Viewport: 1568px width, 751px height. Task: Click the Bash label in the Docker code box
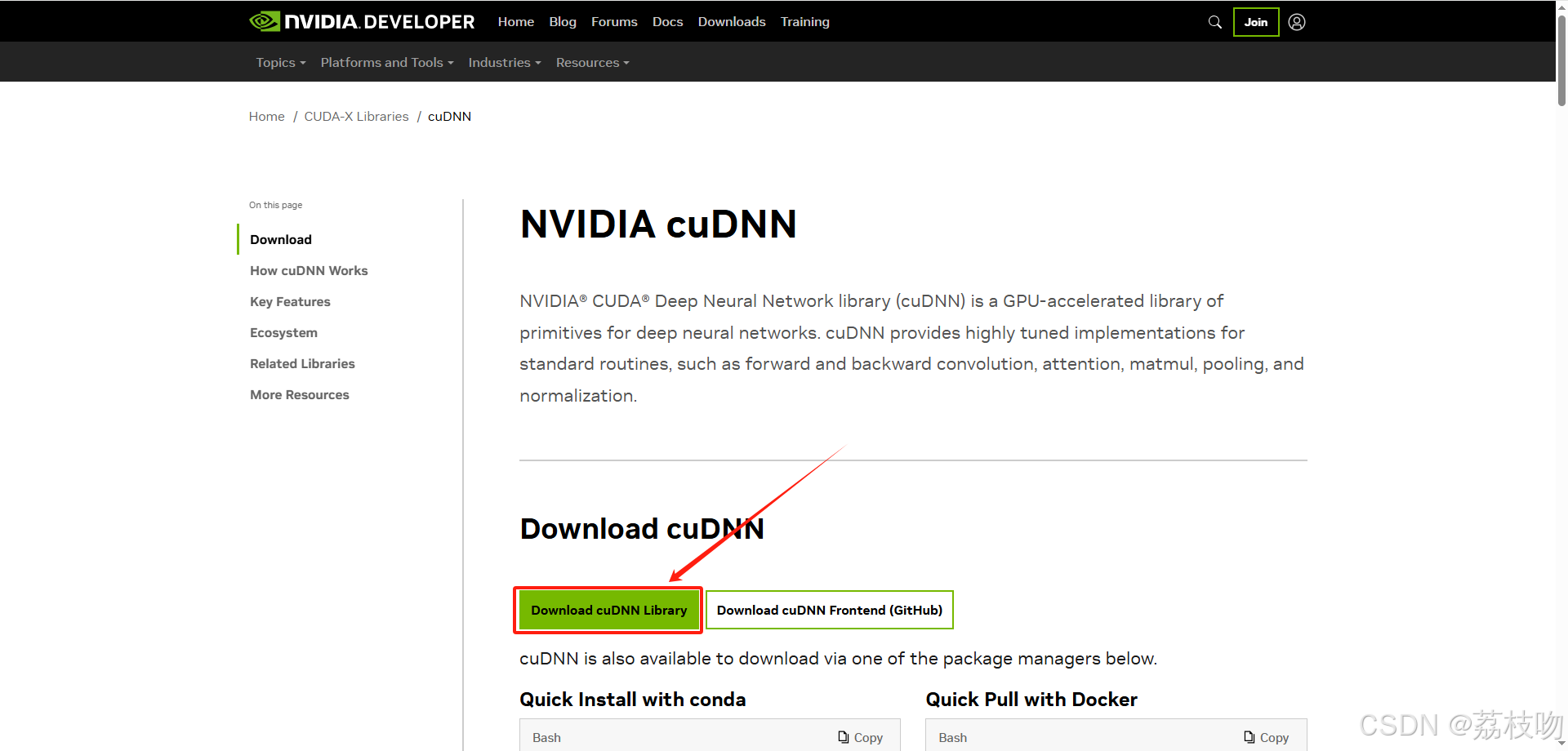952,737
